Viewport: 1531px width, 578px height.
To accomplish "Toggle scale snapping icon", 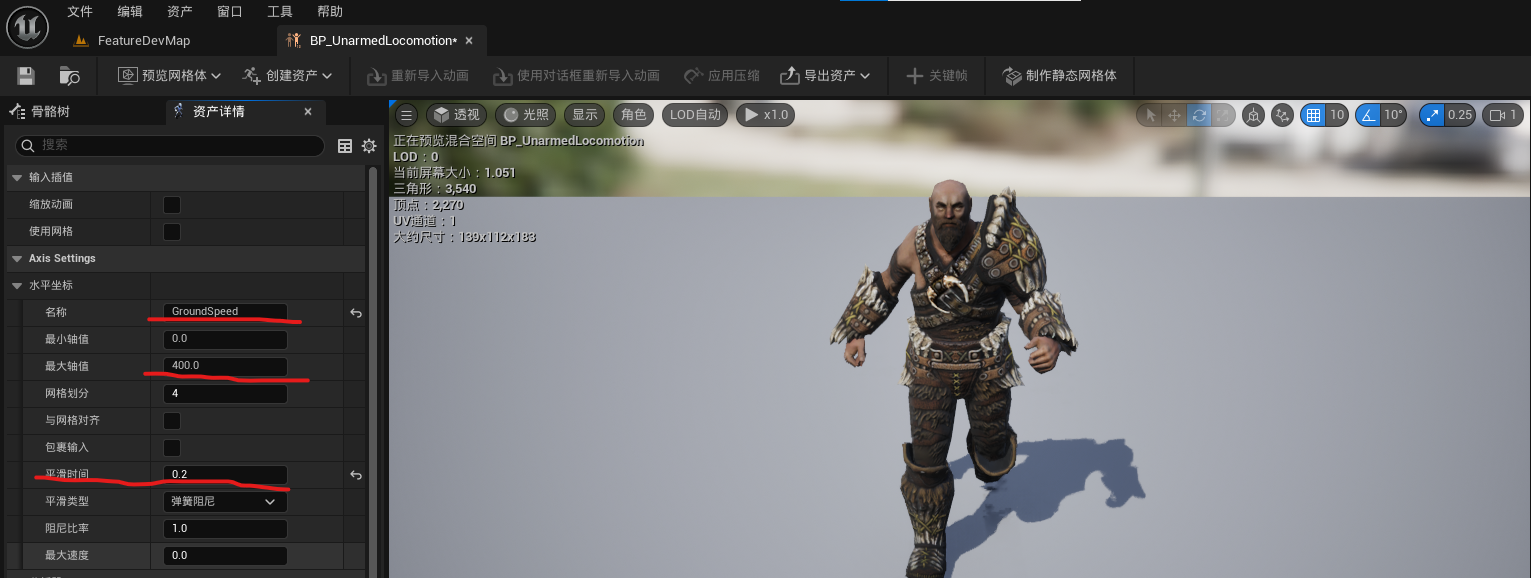I will 1432,115.
